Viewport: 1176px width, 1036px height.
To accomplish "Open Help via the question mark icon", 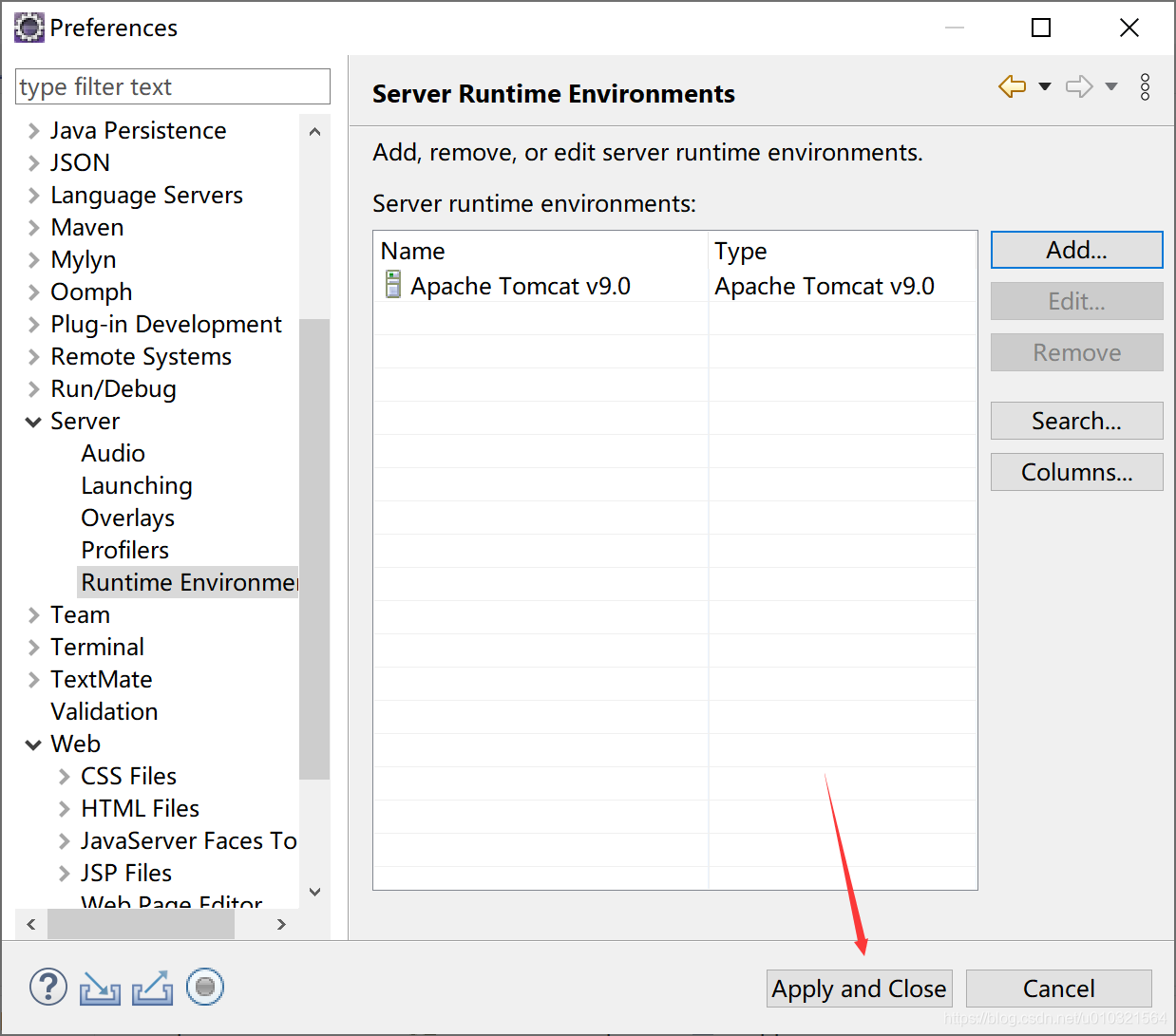I will [x=47, y=988].
